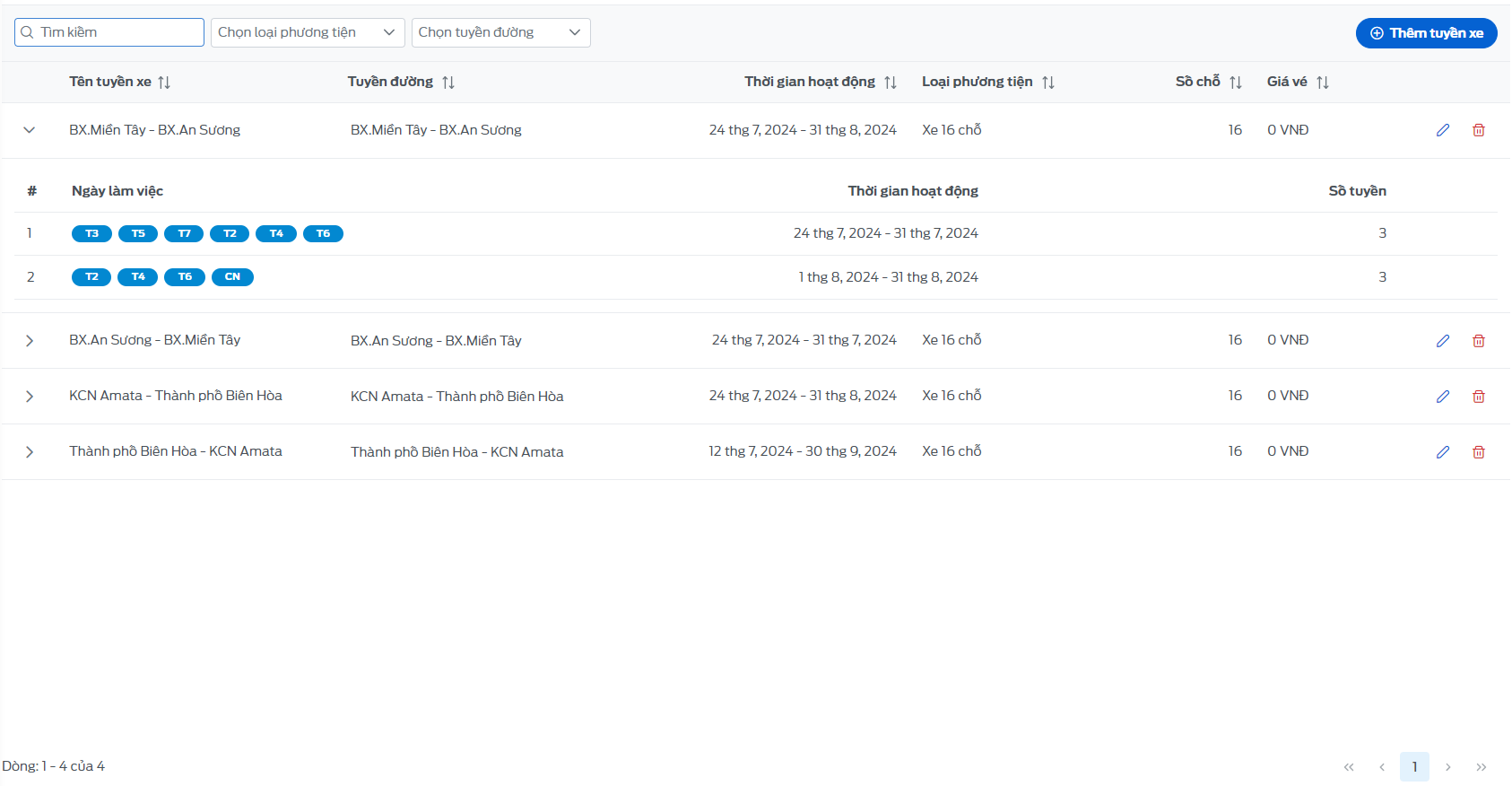Focus the Tìm kiếm search field
This screenshot has width=1512, height=786.
pos(109,32)
